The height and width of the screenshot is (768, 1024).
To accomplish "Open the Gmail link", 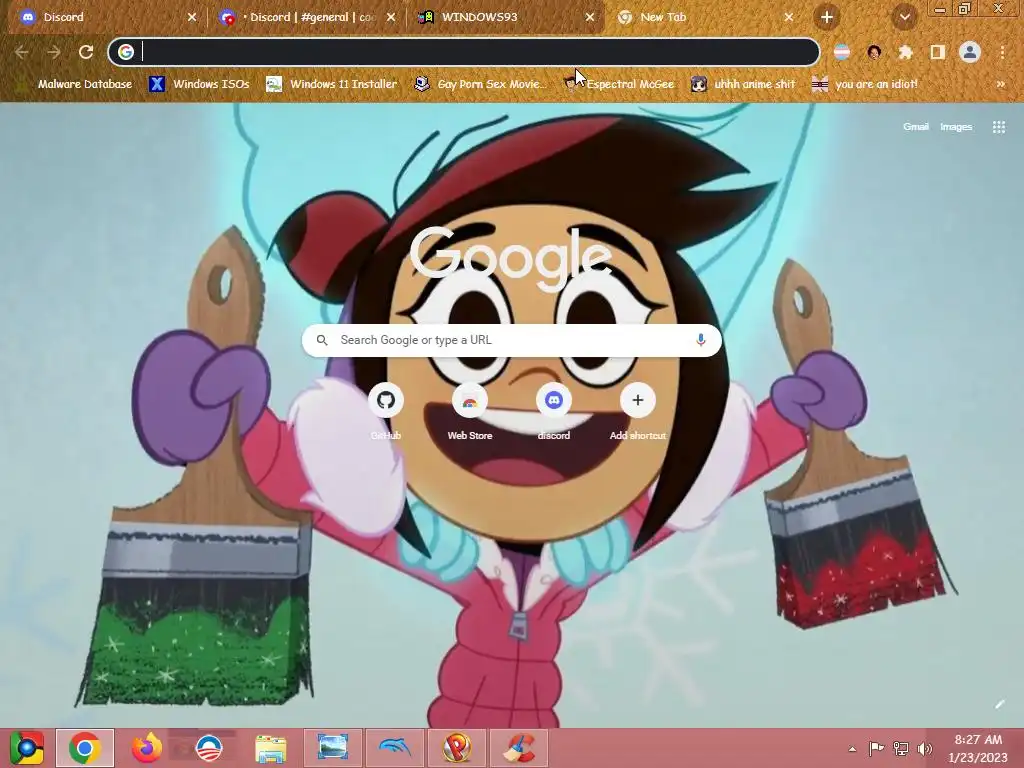I will coord(916,127).
